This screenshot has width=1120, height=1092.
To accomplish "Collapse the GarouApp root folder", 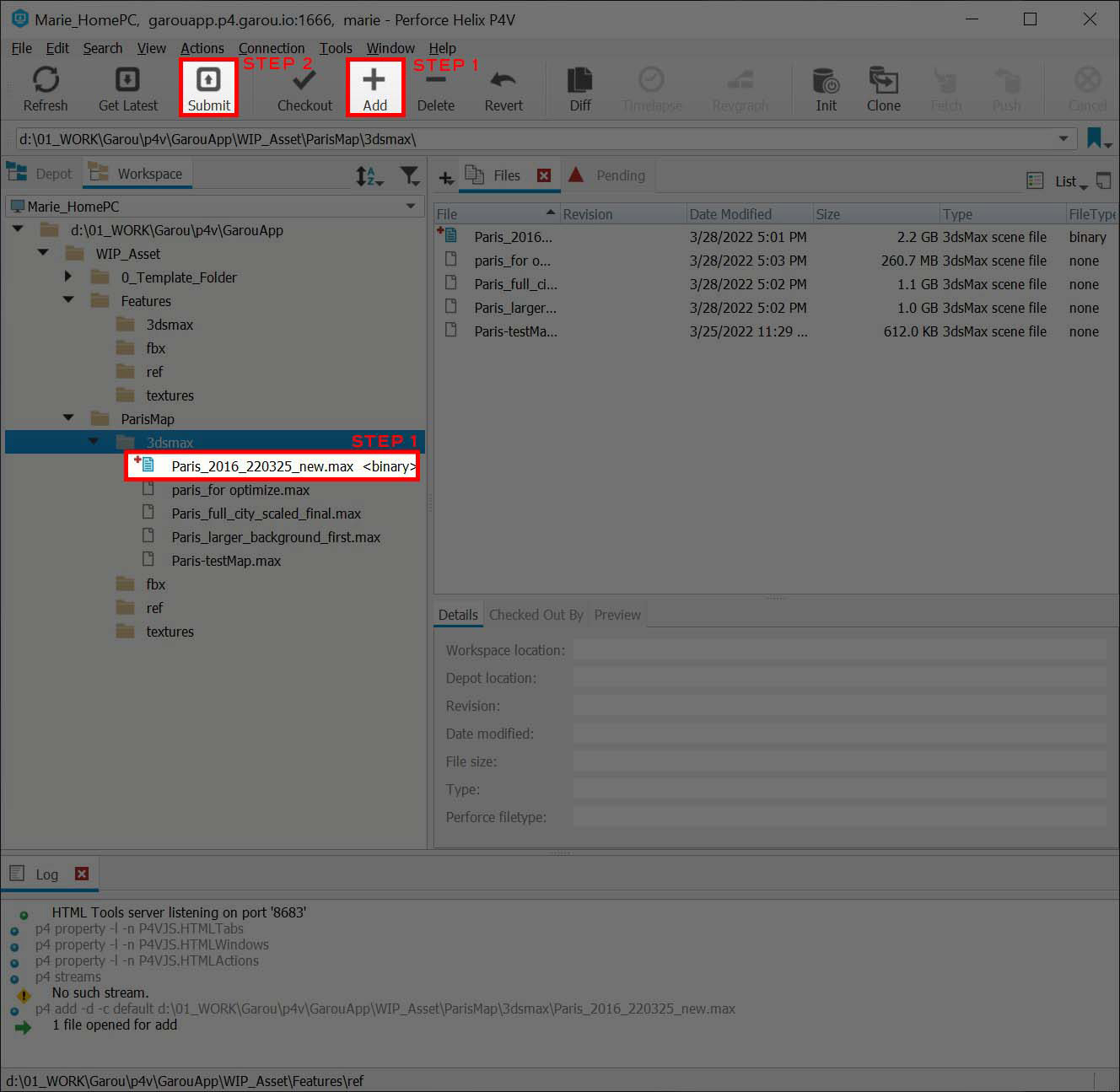I will pos(18,229).
